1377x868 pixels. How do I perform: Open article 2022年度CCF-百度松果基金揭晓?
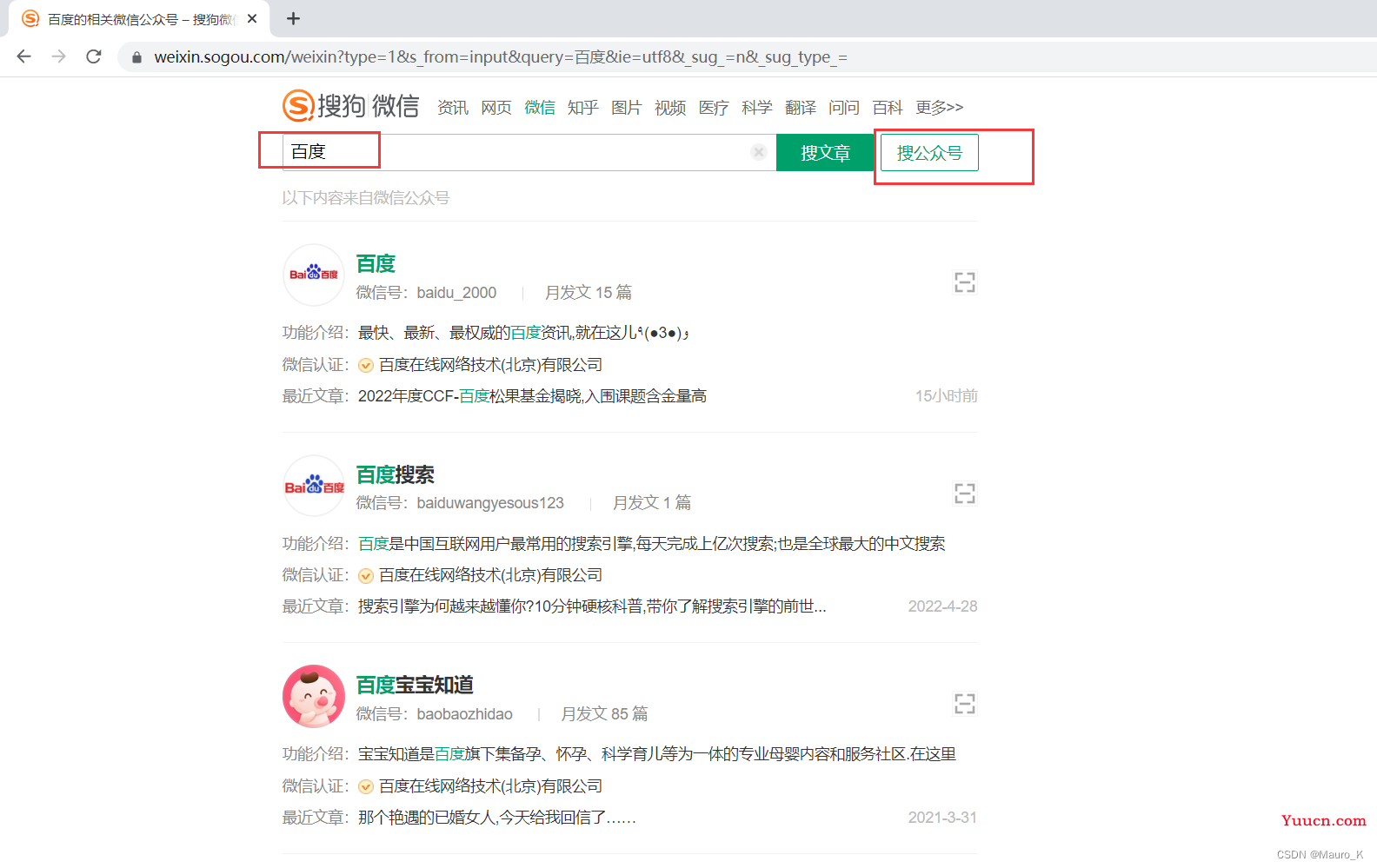(x=532, y=396)
